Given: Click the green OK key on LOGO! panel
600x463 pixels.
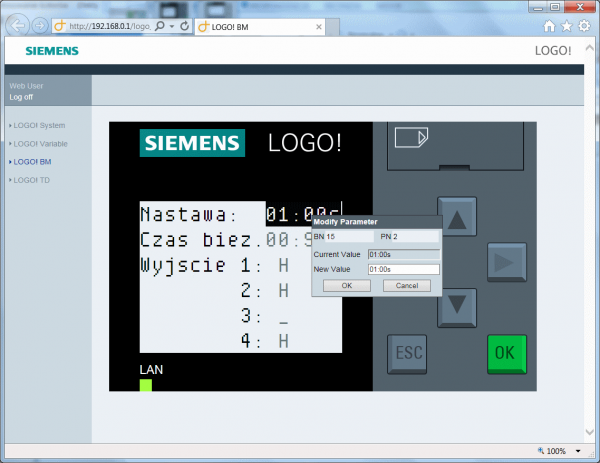Looking at the screenshot, I should (507, 354).
